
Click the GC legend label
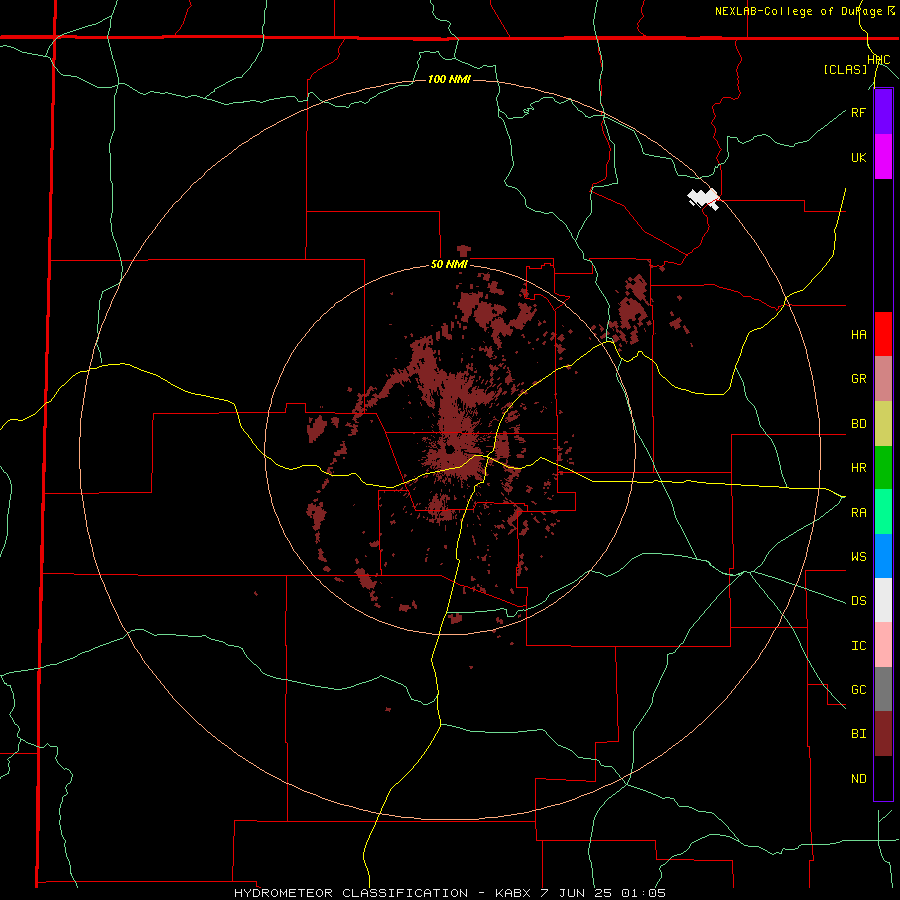(859, 689)
